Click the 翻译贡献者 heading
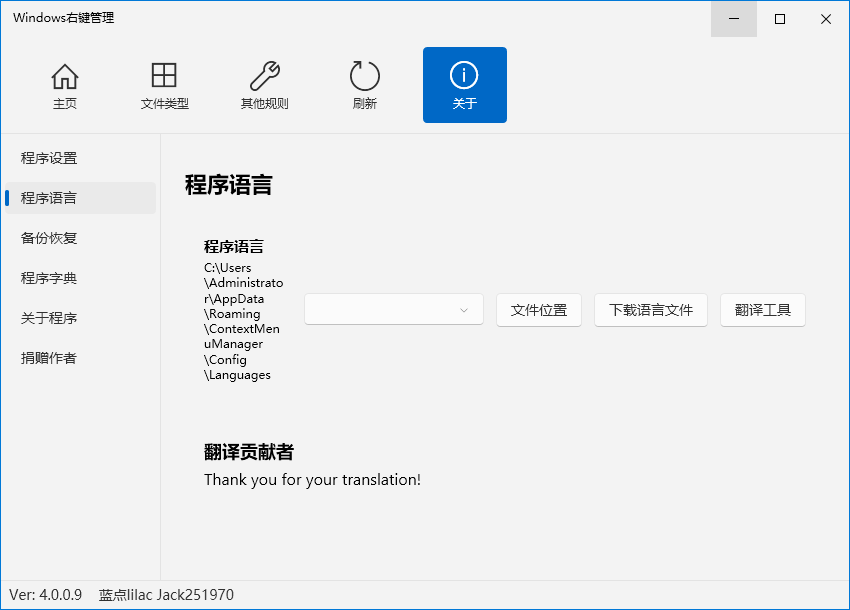Image resolution: width=850 pixels, height=610 pixels. click(x=249, y=452)
